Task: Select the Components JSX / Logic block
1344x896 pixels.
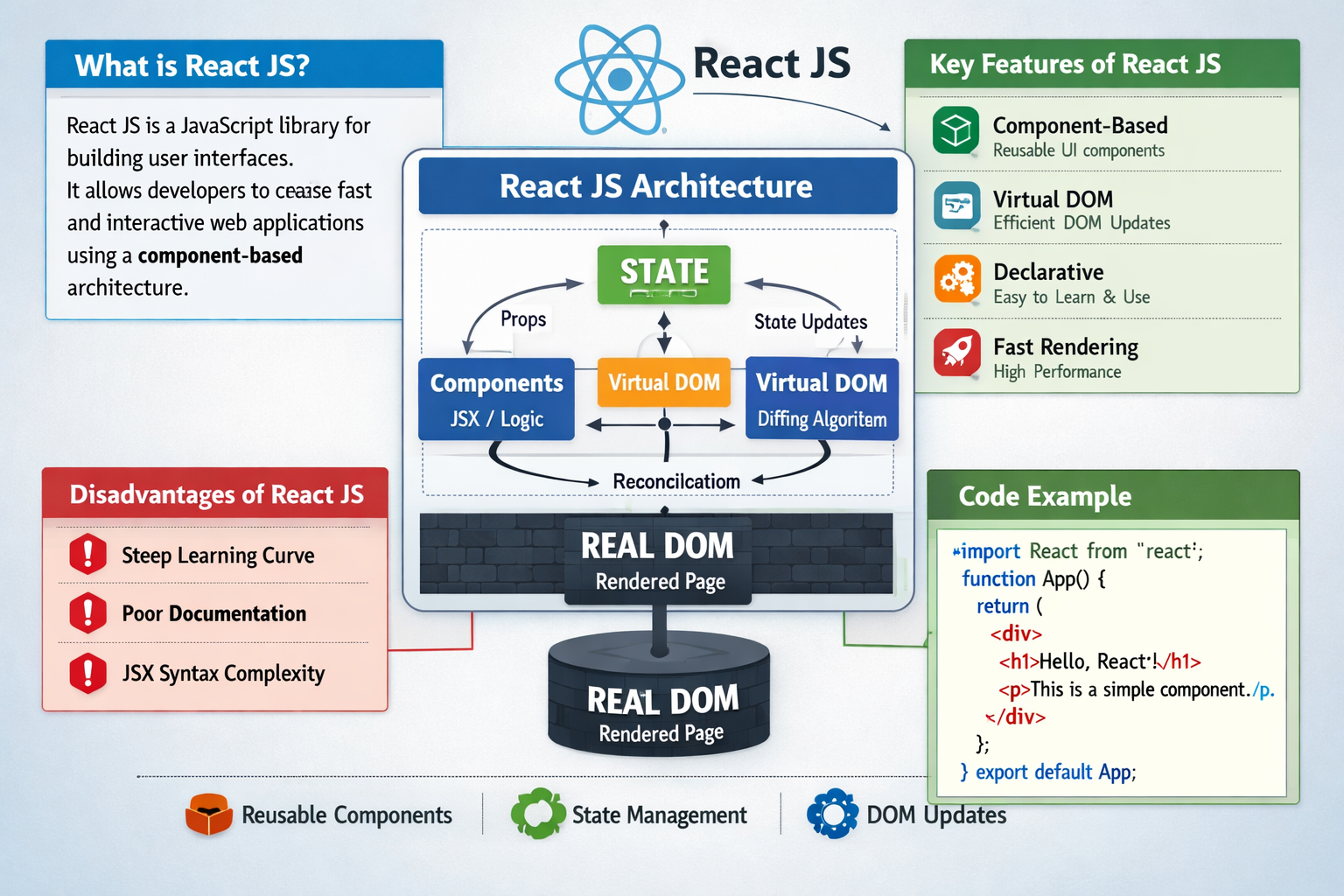Action: (496, 399)
